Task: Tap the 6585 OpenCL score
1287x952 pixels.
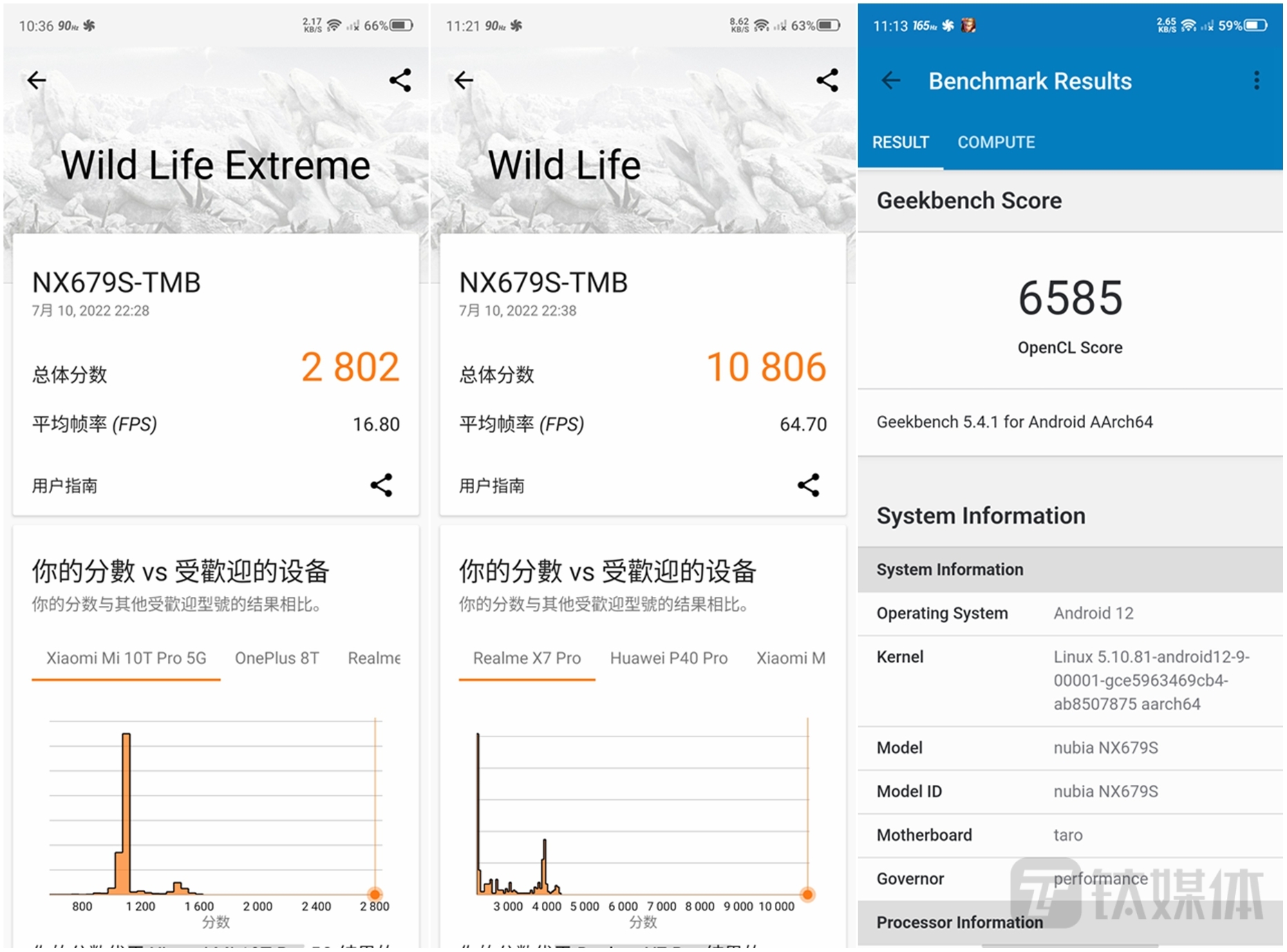Action: click(1070, 298)
